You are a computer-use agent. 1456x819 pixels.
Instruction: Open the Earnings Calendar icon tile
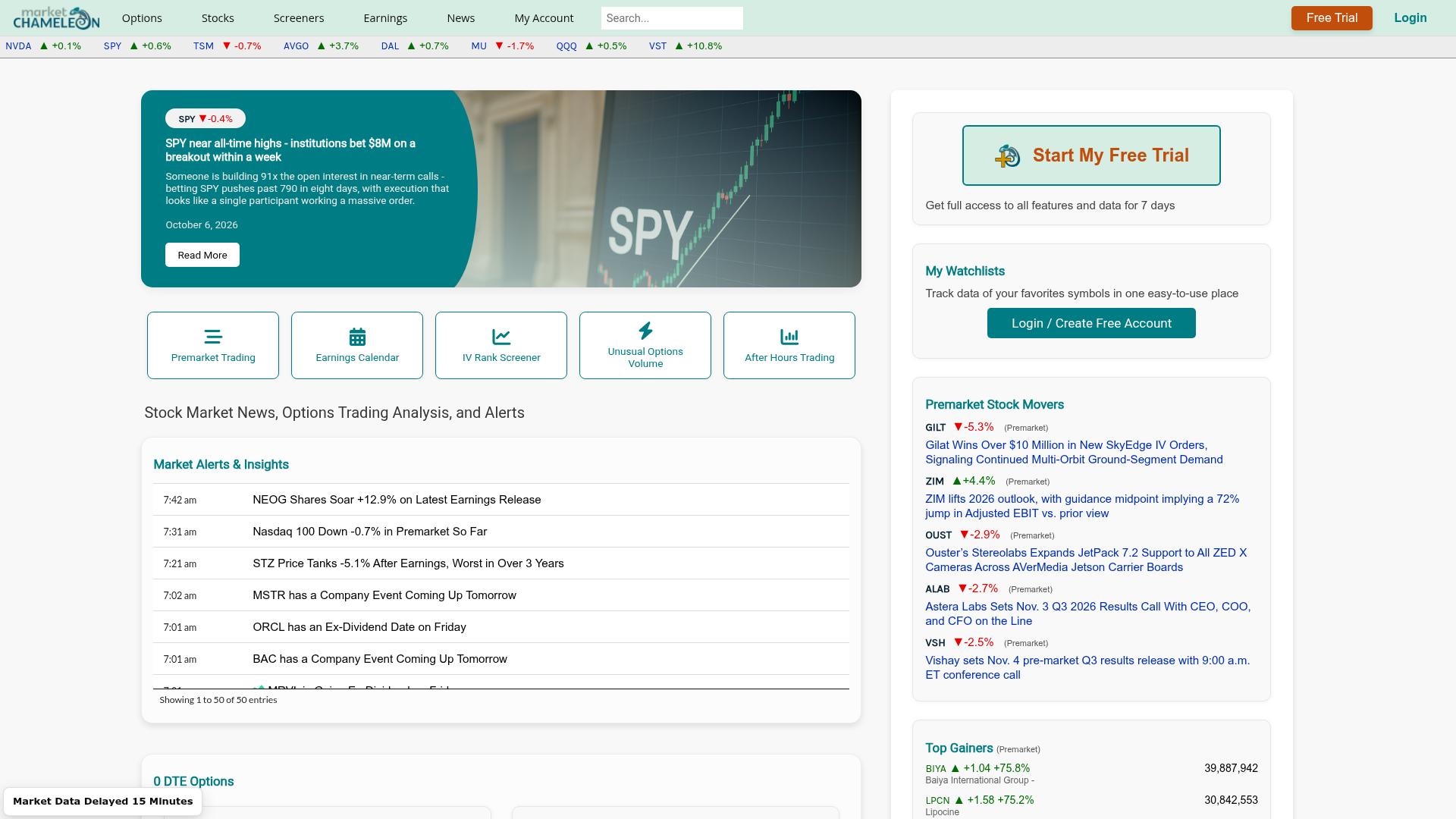pos(357,345)
